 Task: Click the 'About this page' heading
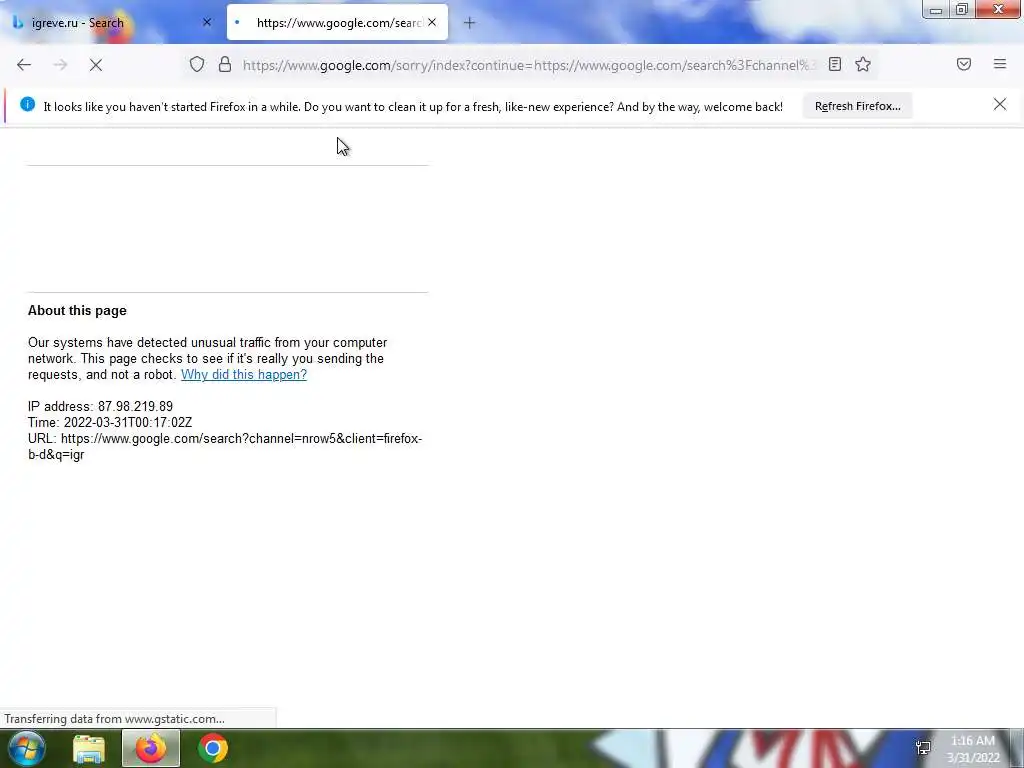tap(77, 311)
